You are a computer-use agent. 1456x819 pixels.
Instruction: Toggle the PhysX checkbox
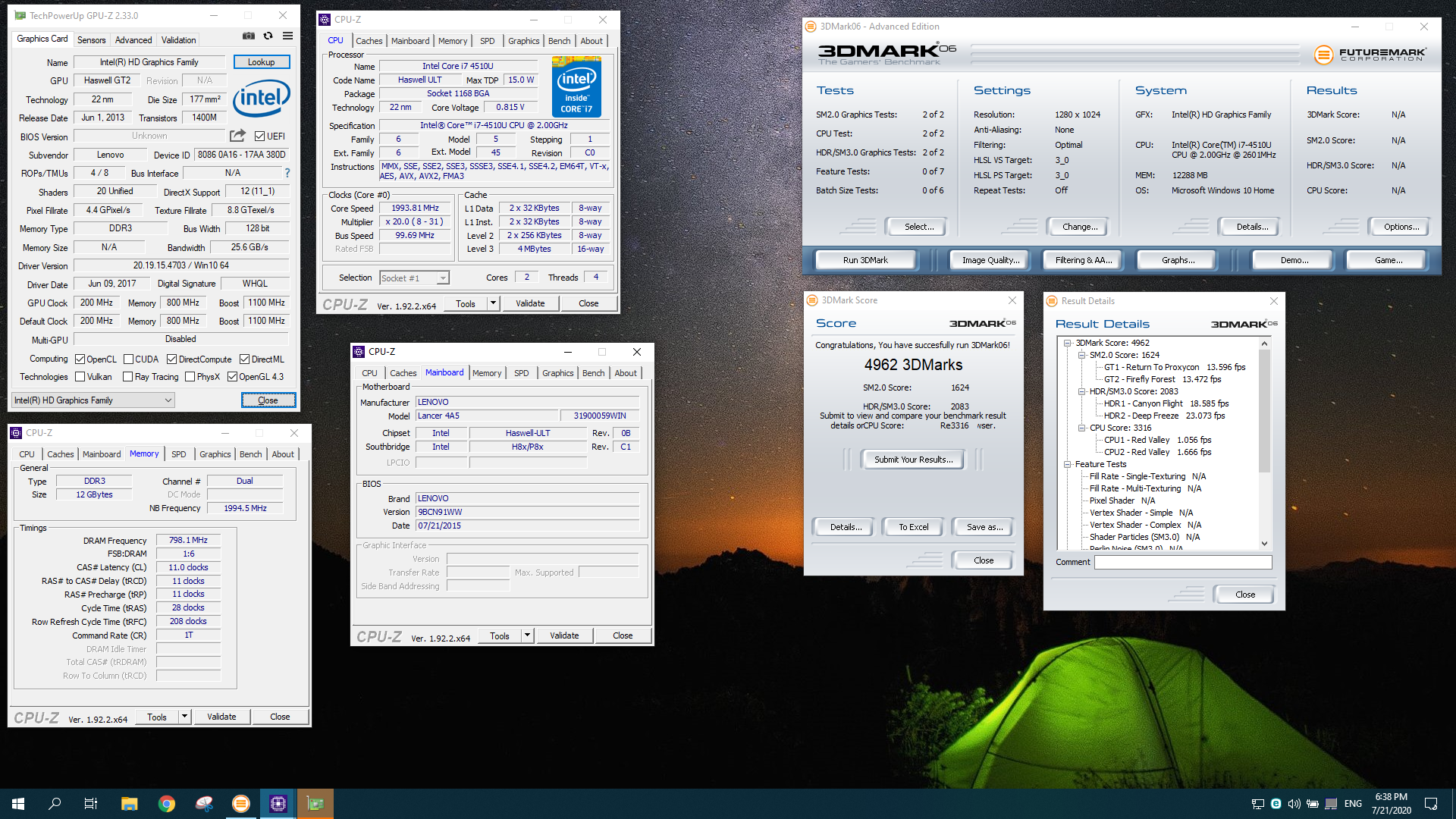click(190, 377)
